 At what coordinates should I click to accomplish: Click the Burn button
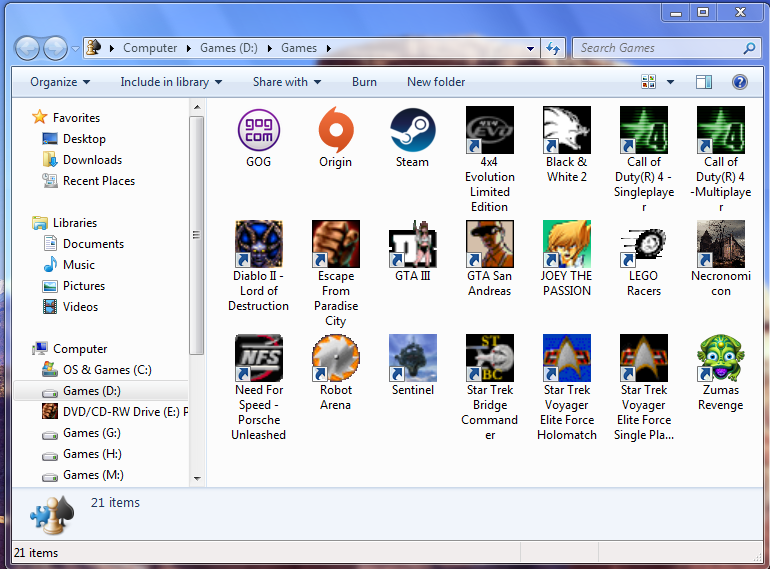(x=364, y=82)
